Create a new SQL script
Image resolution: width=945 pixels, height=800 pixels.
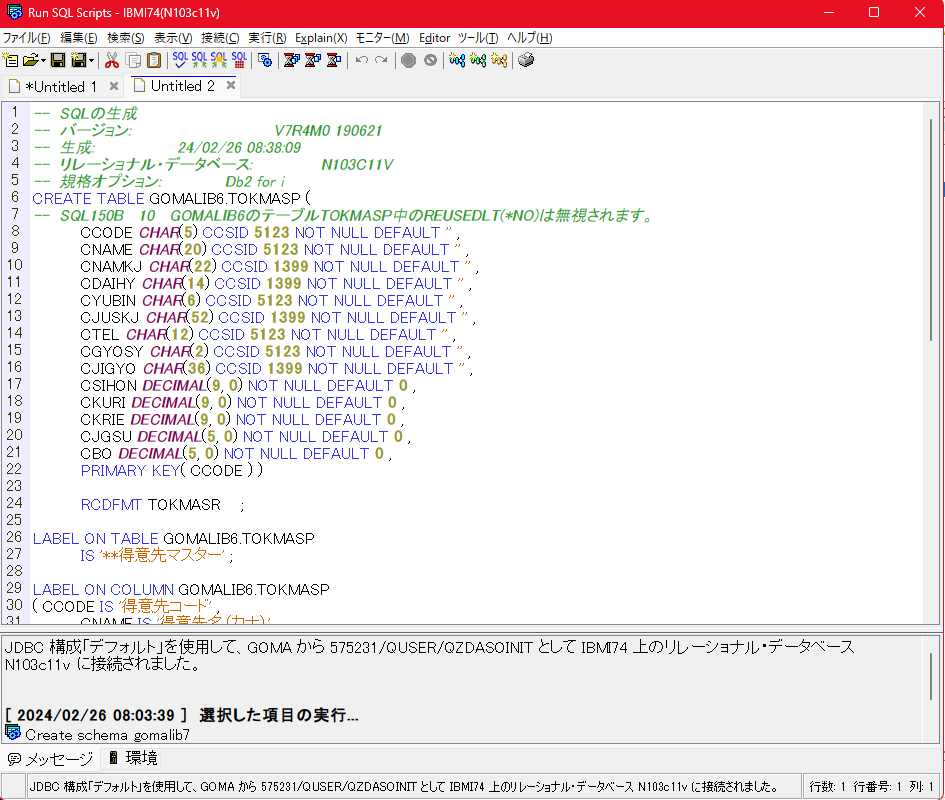(x=10, y=60)
